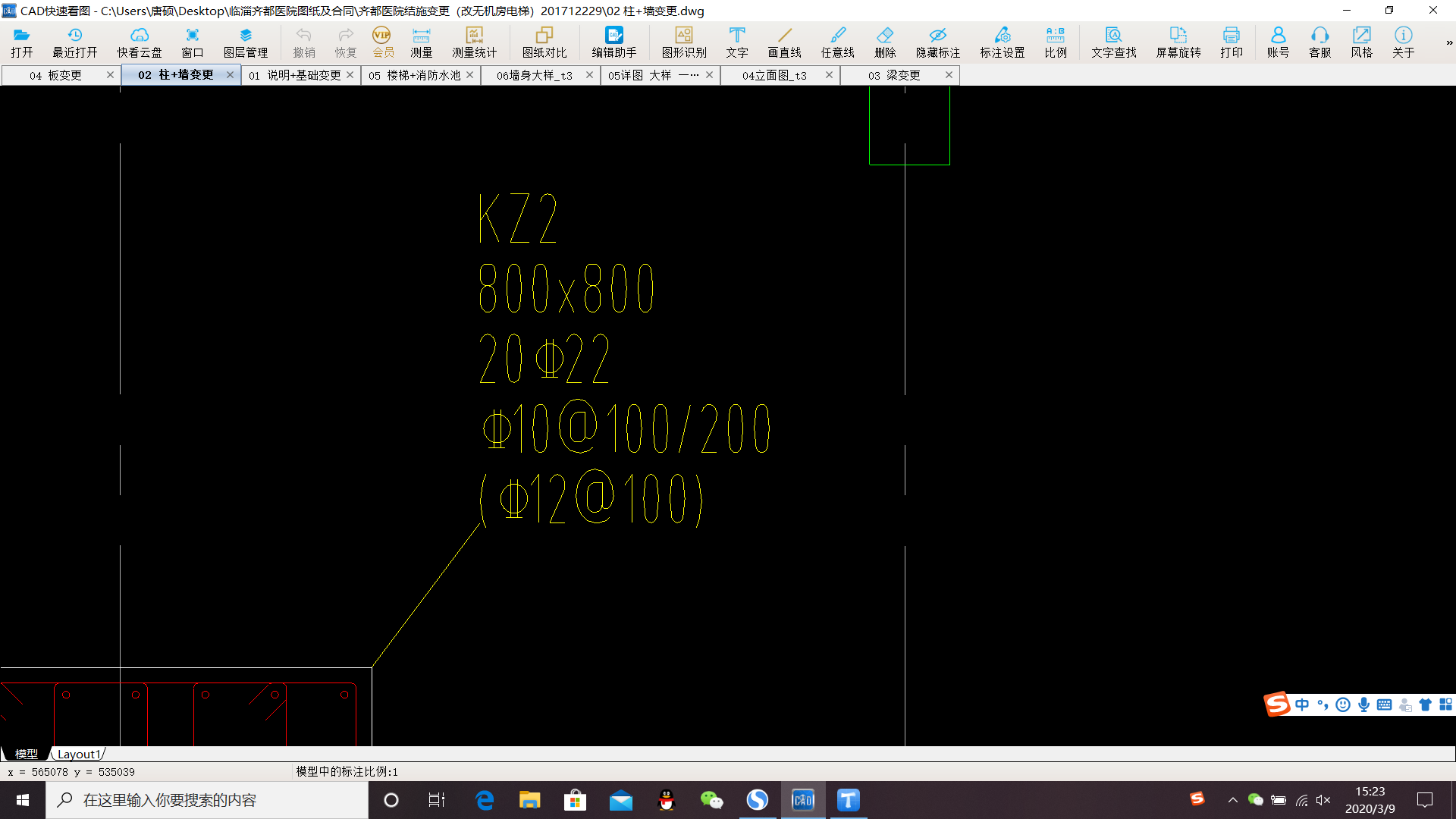Open the 账号 account menu
The width and height of the screenshot is (1456, 819).
[1279, 42]
